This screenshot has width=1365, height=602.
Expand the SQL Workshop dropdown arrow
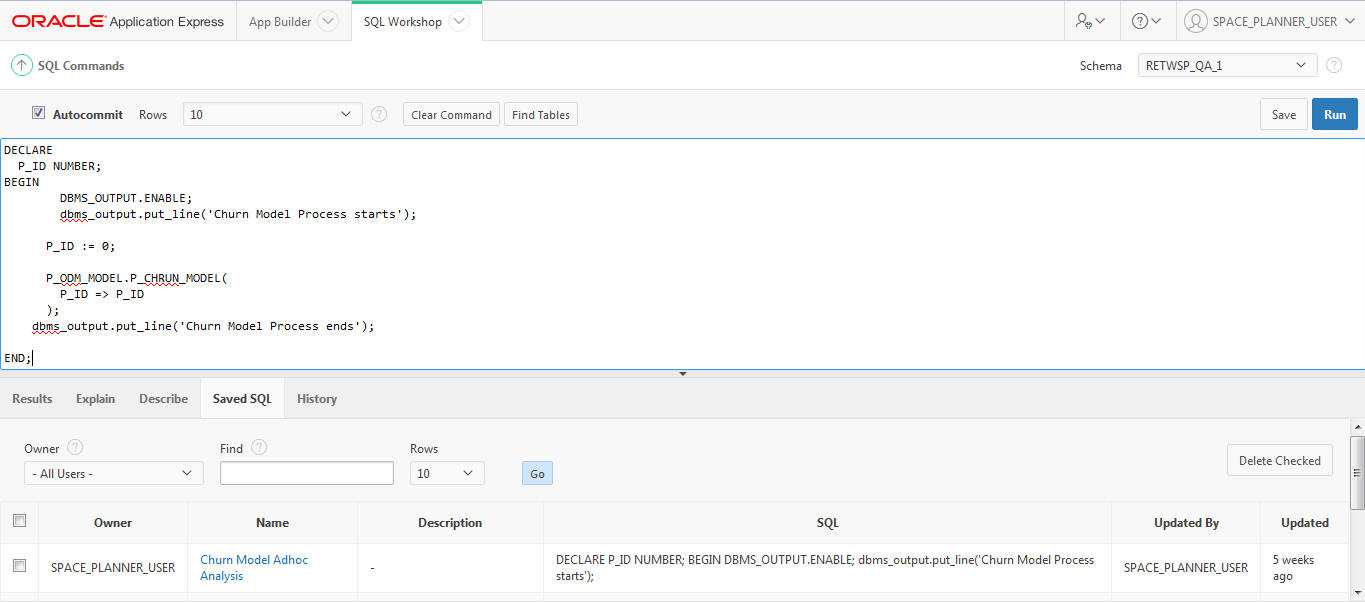coord(458,21)
